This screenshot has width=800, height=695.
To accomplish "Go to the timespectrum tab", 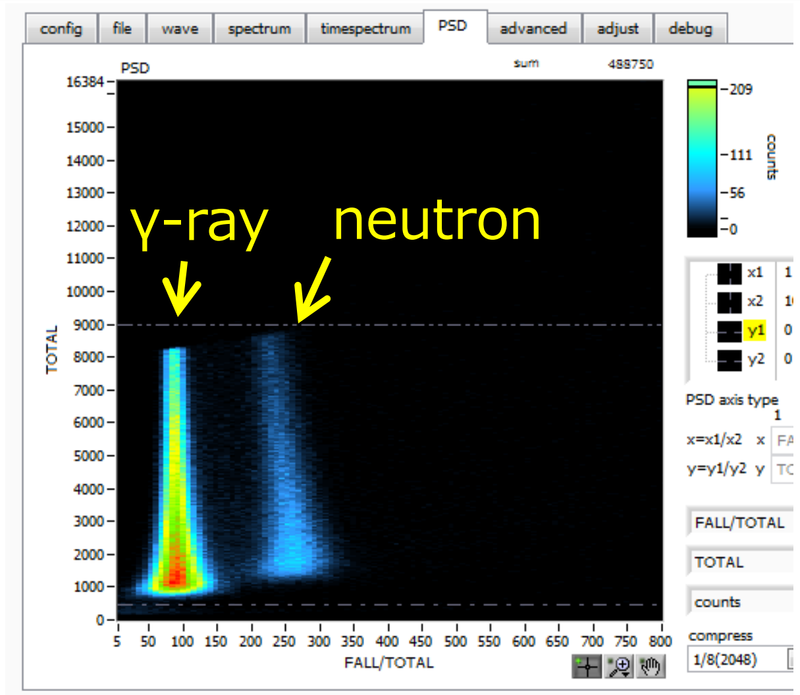I will (x=365, y=28).
